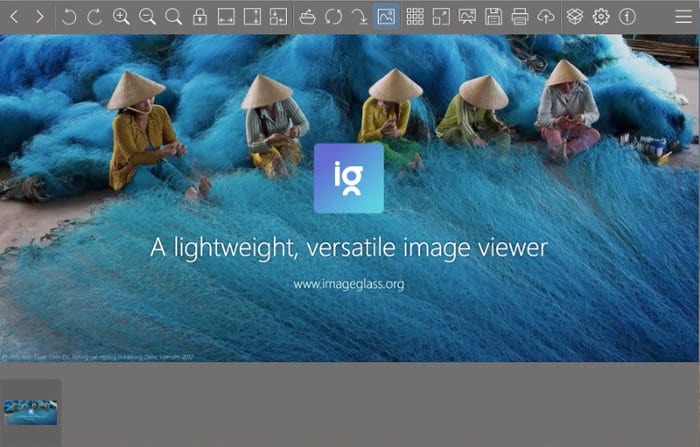Open the Go To image icon
The width and height of the screenshot is (700, 447).
point(359,17)
